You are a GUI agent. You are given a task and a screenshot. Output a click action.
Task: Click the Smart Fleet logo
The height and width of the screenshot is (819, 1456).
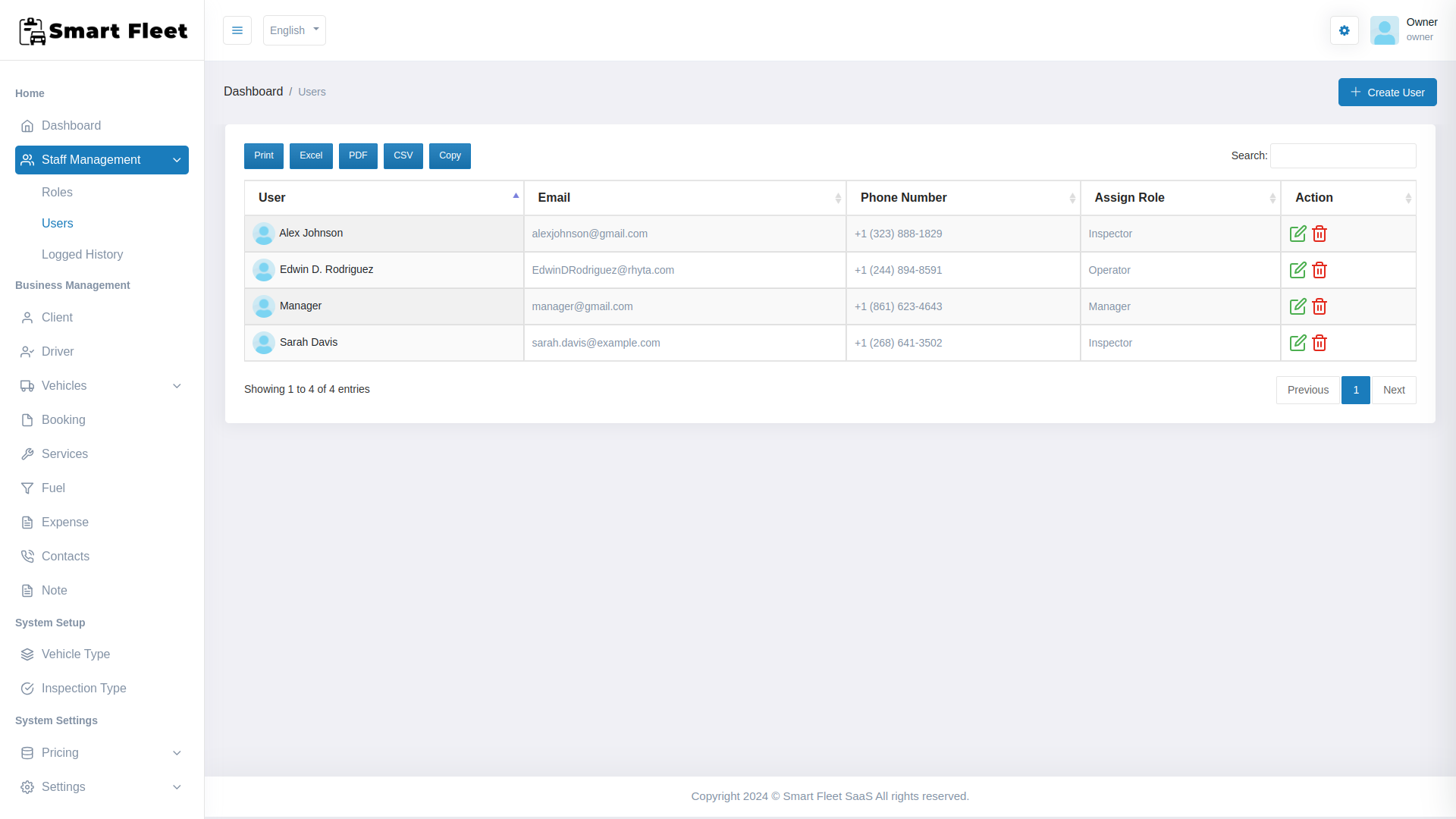pyautogui.click(x=102, y=30)
